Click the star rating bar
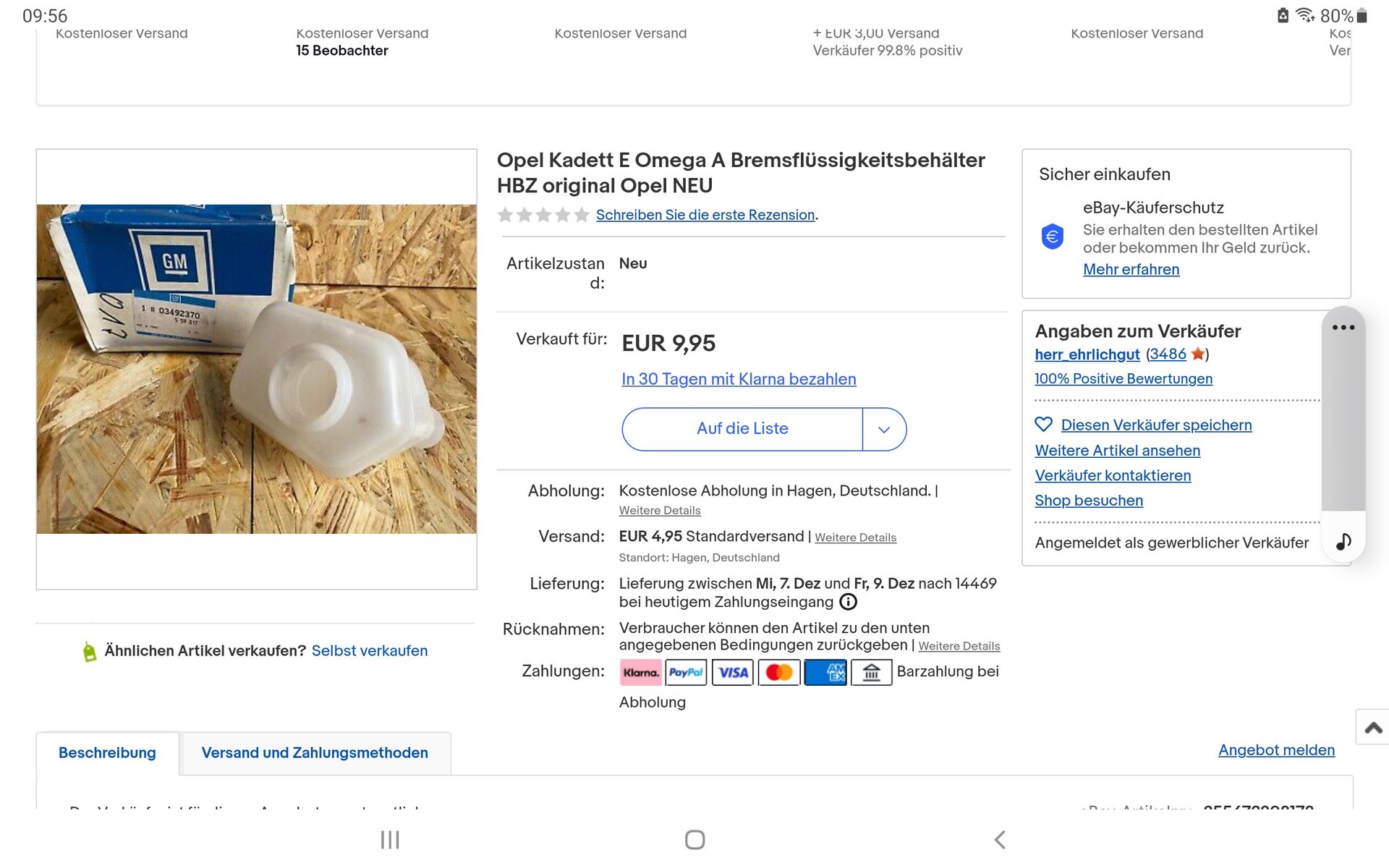This screenshot has width=1389, height=868. (543, 215)
